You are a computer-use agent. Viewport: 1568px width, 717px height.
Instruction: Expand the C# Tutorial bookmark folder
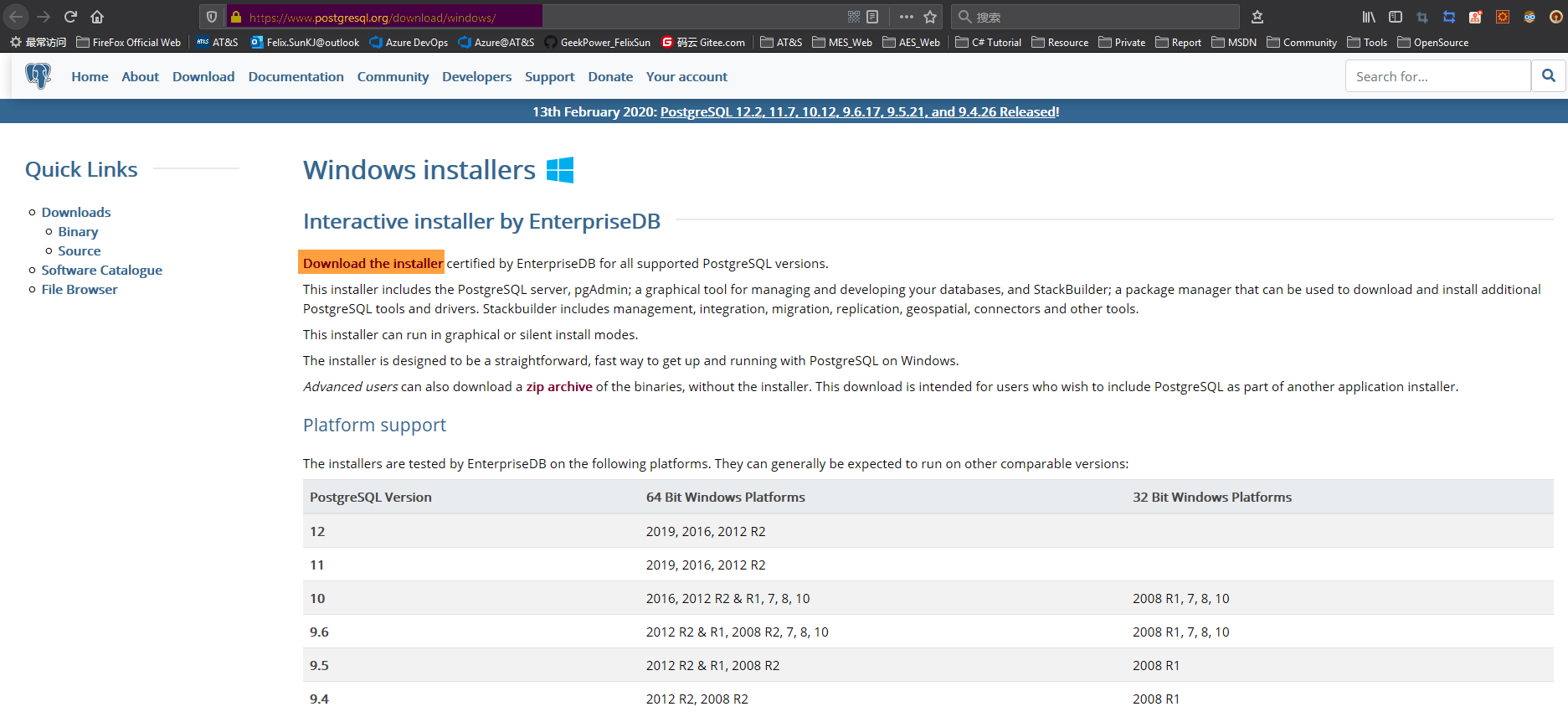[989, 42]
